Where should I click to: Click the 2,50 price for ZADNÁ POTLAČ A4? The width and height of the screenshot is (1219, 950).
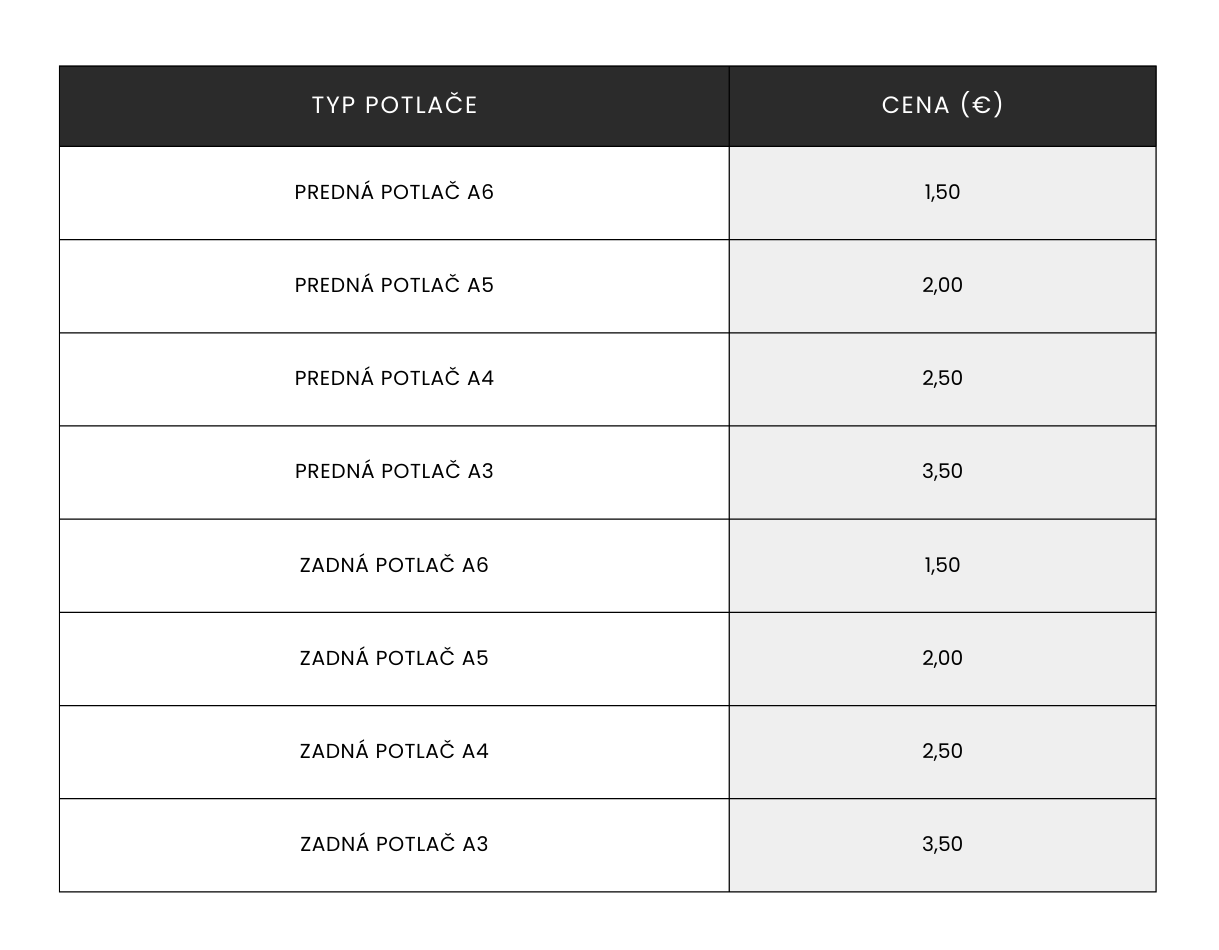click(942, 752)
